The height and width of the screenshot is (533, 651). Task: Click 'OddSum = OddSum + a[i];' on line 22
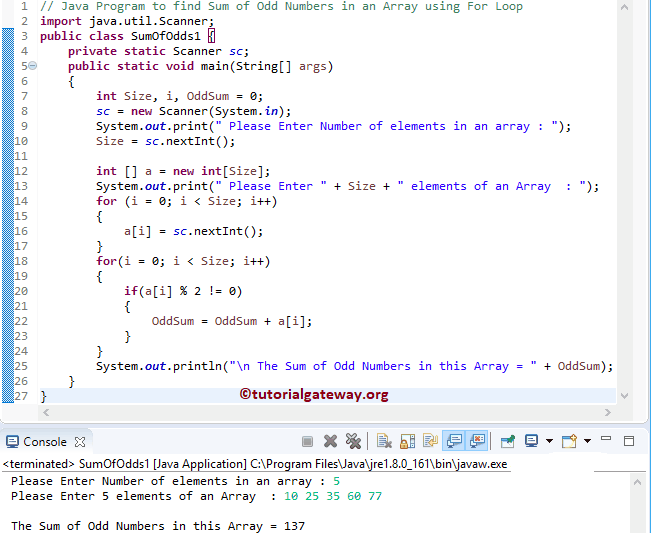click(x=232, y=321)
